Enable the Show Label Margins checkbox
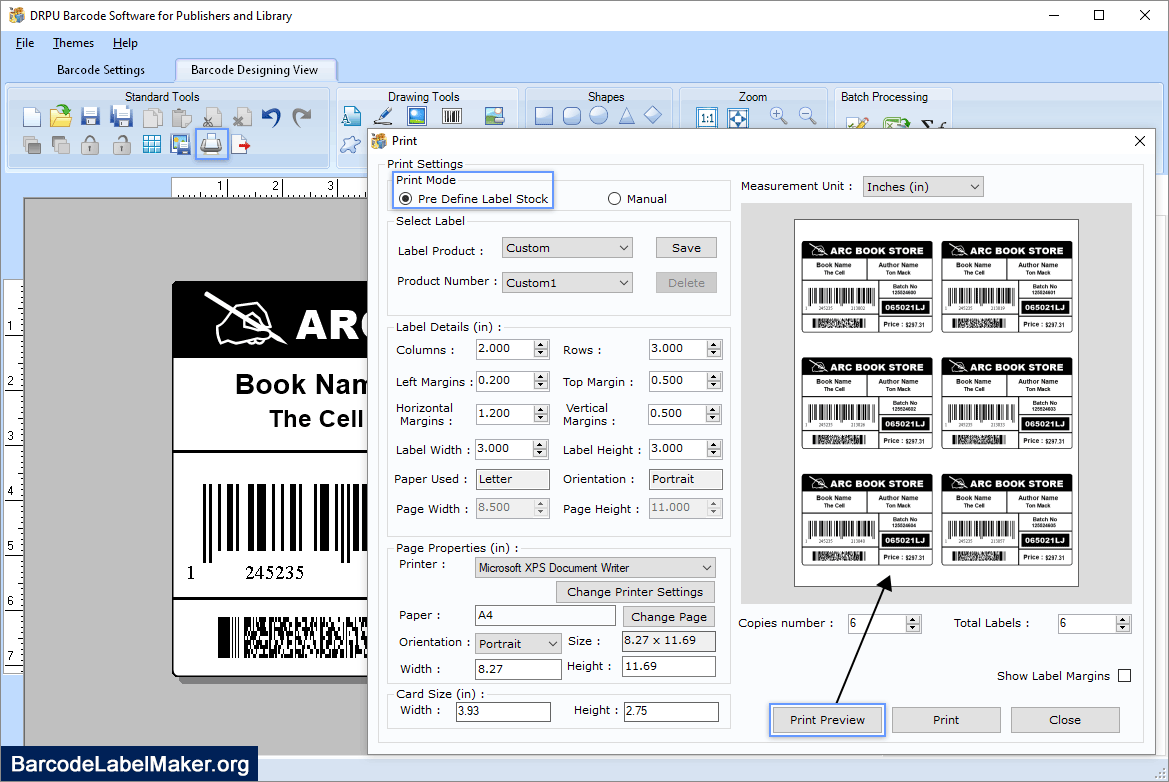 coord(1125,676)
